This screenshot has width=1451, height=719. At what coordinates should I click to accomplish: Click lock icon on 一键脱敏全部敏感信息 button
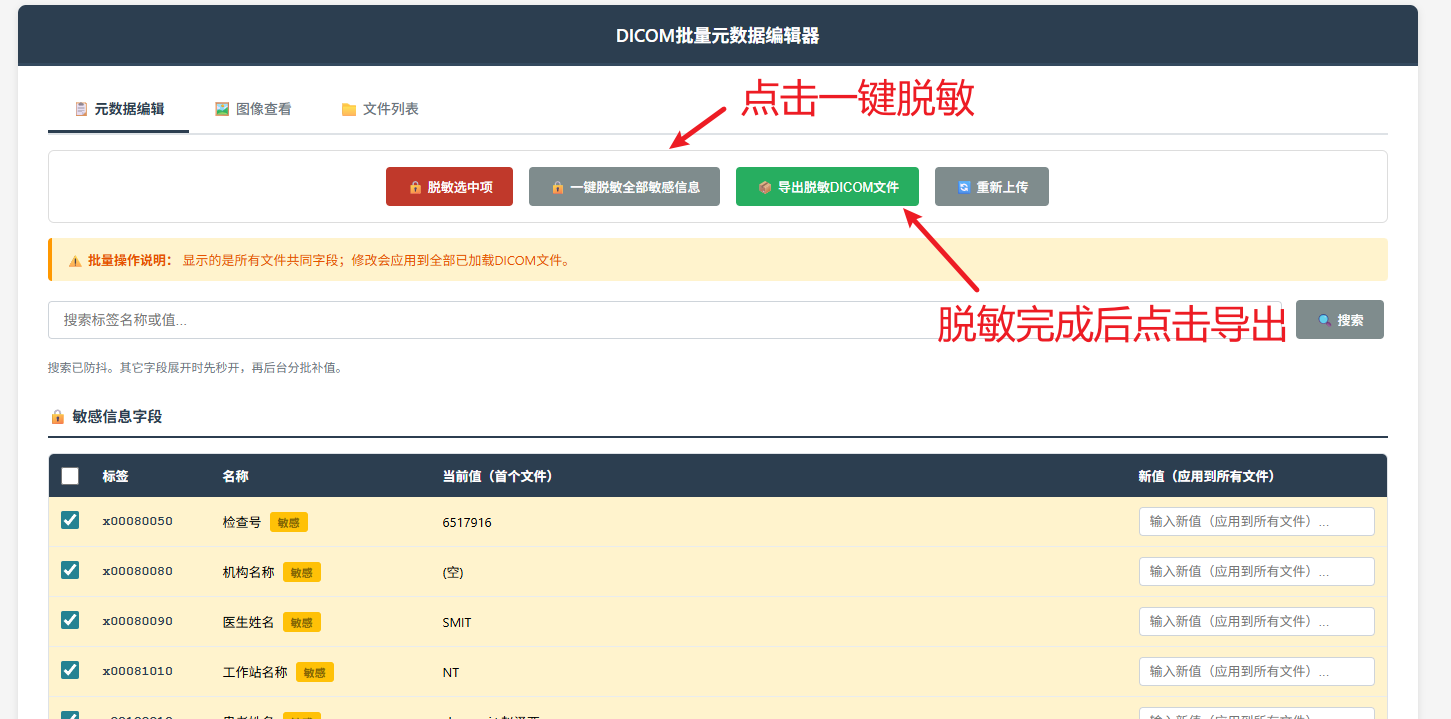(557, 187)
